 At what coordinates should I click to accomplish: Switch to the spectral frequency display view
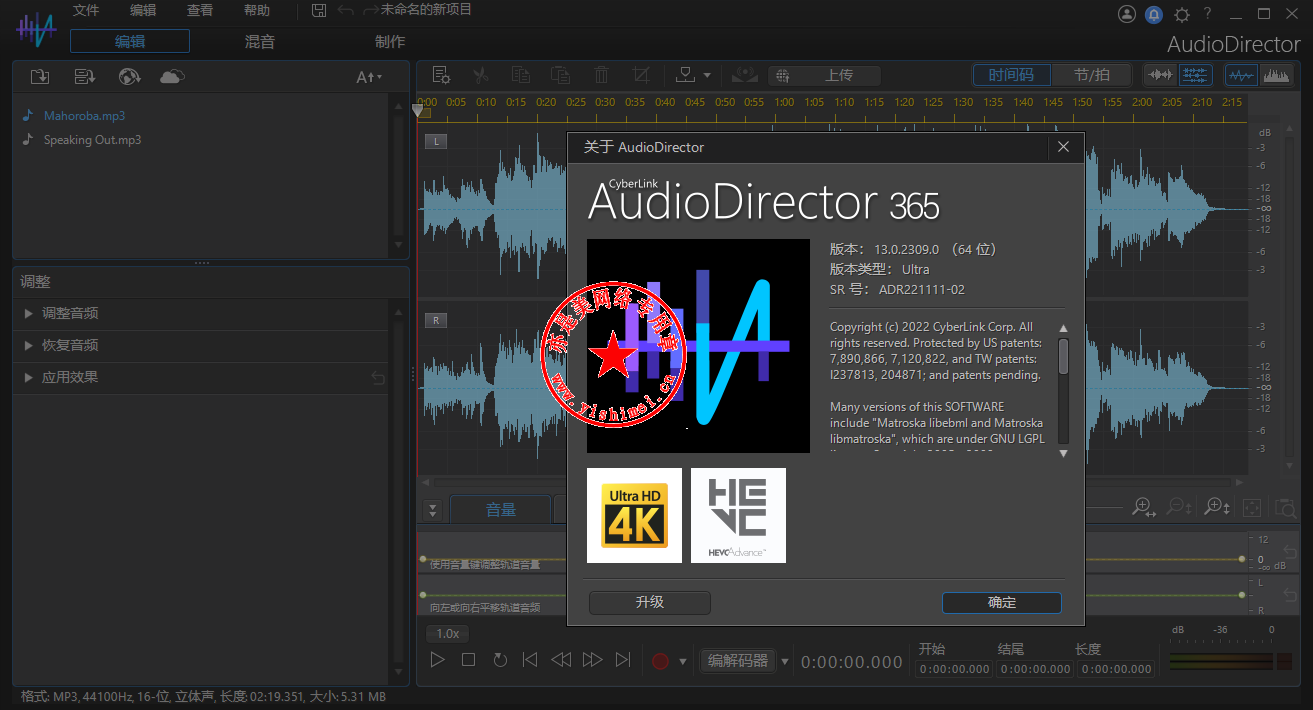pos(1276,75)
